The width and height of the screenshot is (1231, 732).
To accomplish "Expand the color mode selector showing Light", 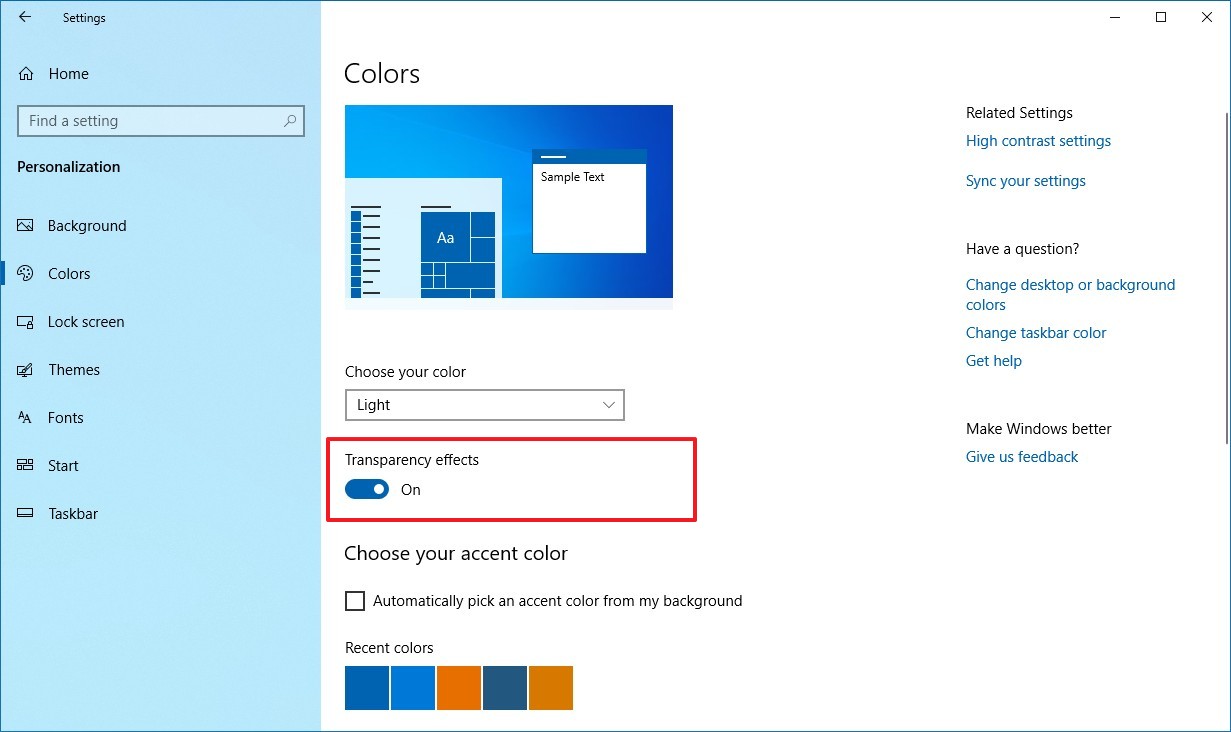I will pos(485,405).
